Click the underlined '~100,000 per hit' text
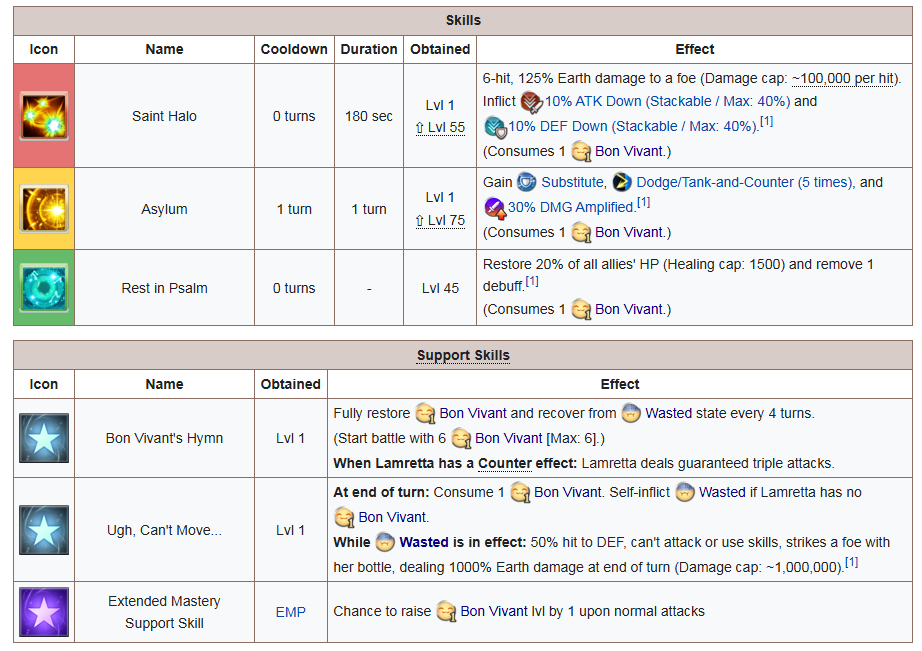This screenshot has width=922, height=651. (x=843, y=78)
